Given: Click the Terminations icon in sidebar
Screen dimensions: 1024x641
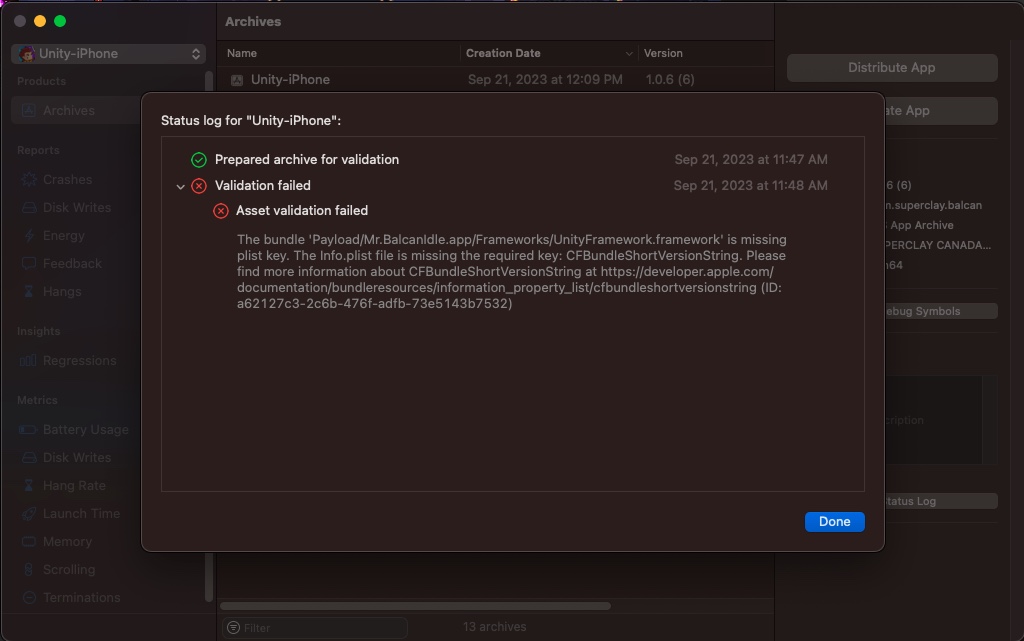Looking at the screenshot, I should click(29, 597).
